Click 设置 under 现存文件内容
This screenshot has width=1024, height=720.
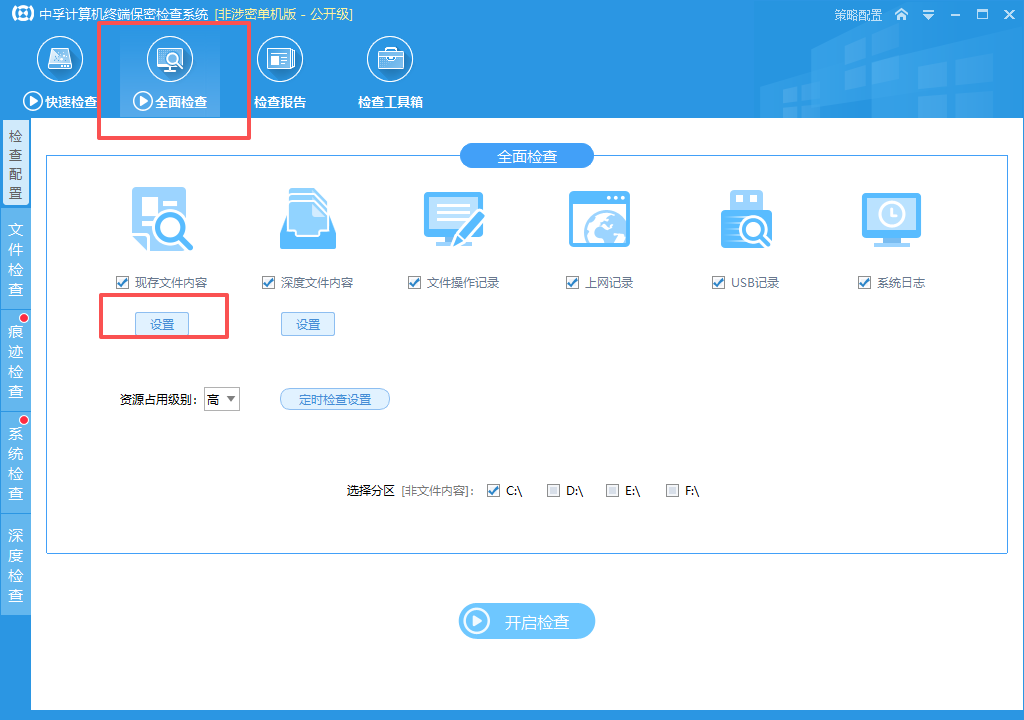[162, 324]
